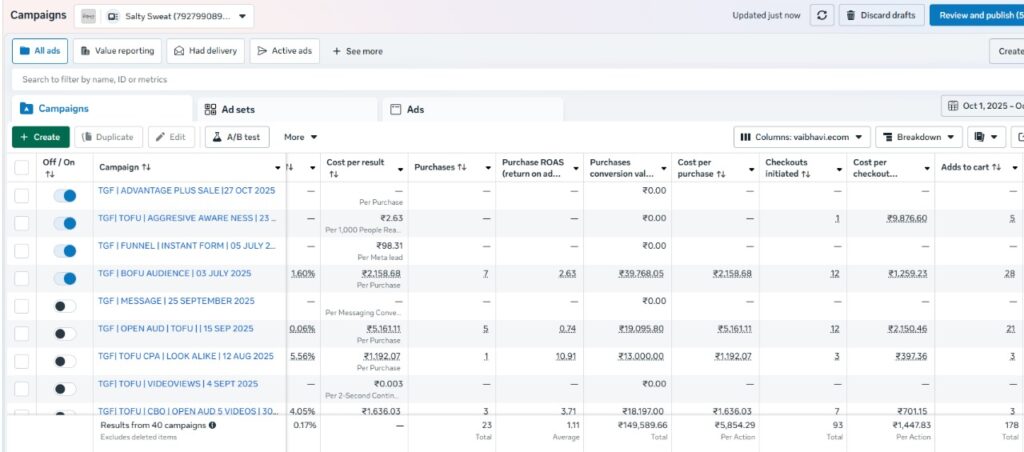The height and width of the screenshot is (452, 1024).
Task: Turn off TGF Advantage Plus Sale campaign
Action: pyautogui.click(x=64, y=196)
